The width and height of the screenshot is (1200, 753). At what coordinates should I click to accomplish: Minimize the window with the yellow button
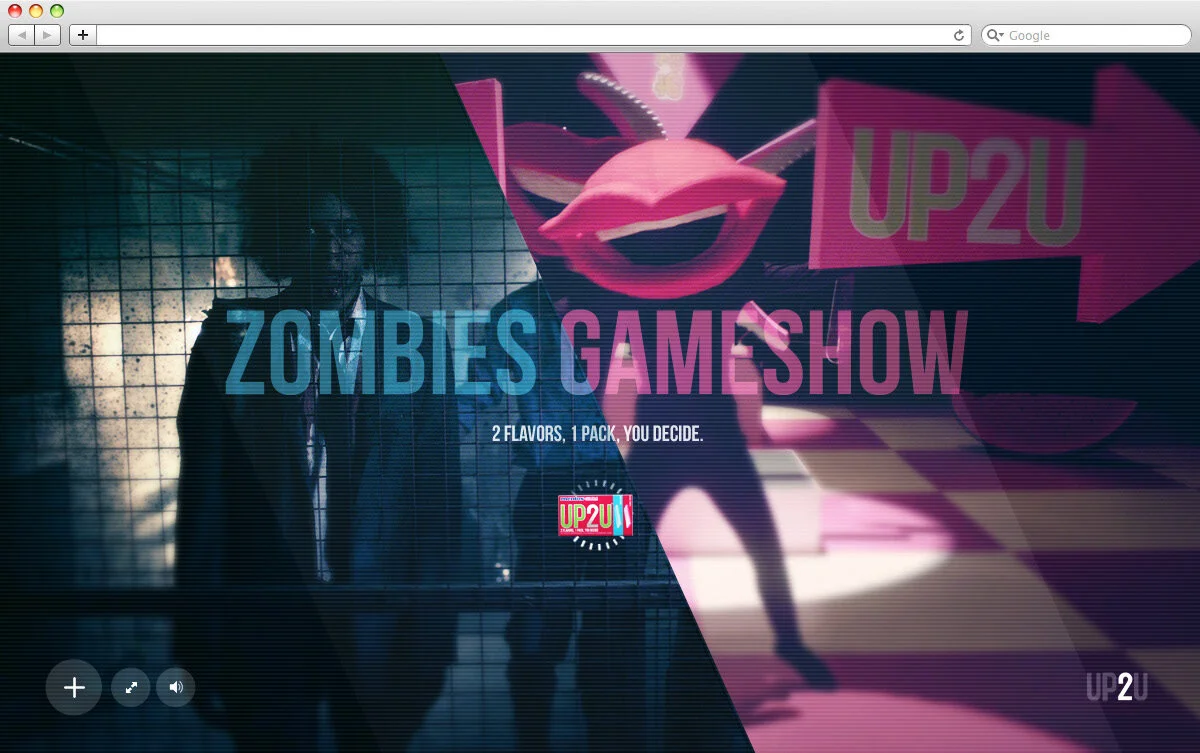click(36, 11)
